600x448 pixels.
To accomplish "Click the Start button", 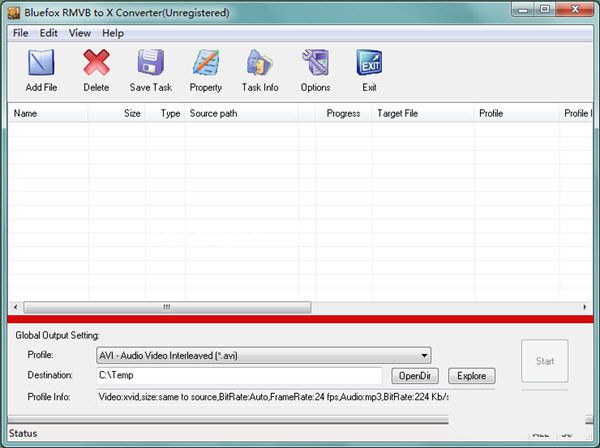I will tap(545, 361).
